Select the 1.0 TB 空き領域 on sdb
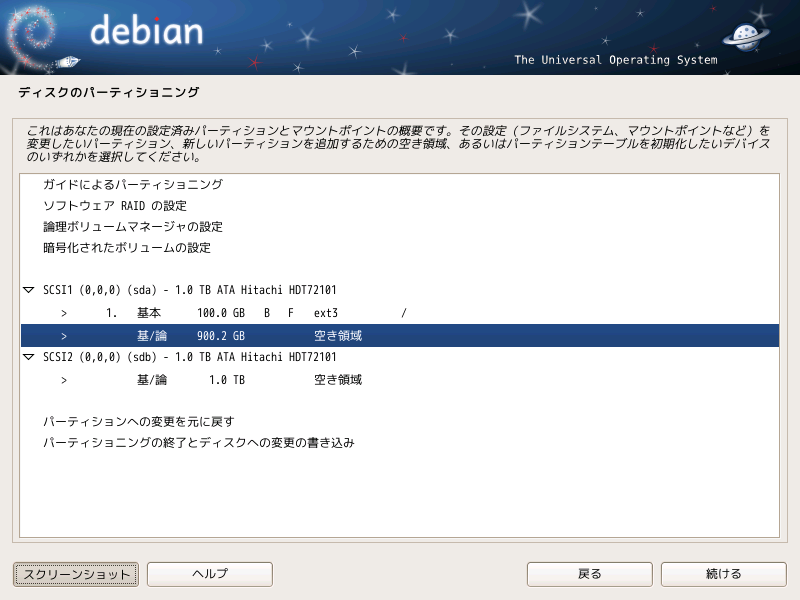The height and width of the screenshot is (600, 800). coord(399,380)
